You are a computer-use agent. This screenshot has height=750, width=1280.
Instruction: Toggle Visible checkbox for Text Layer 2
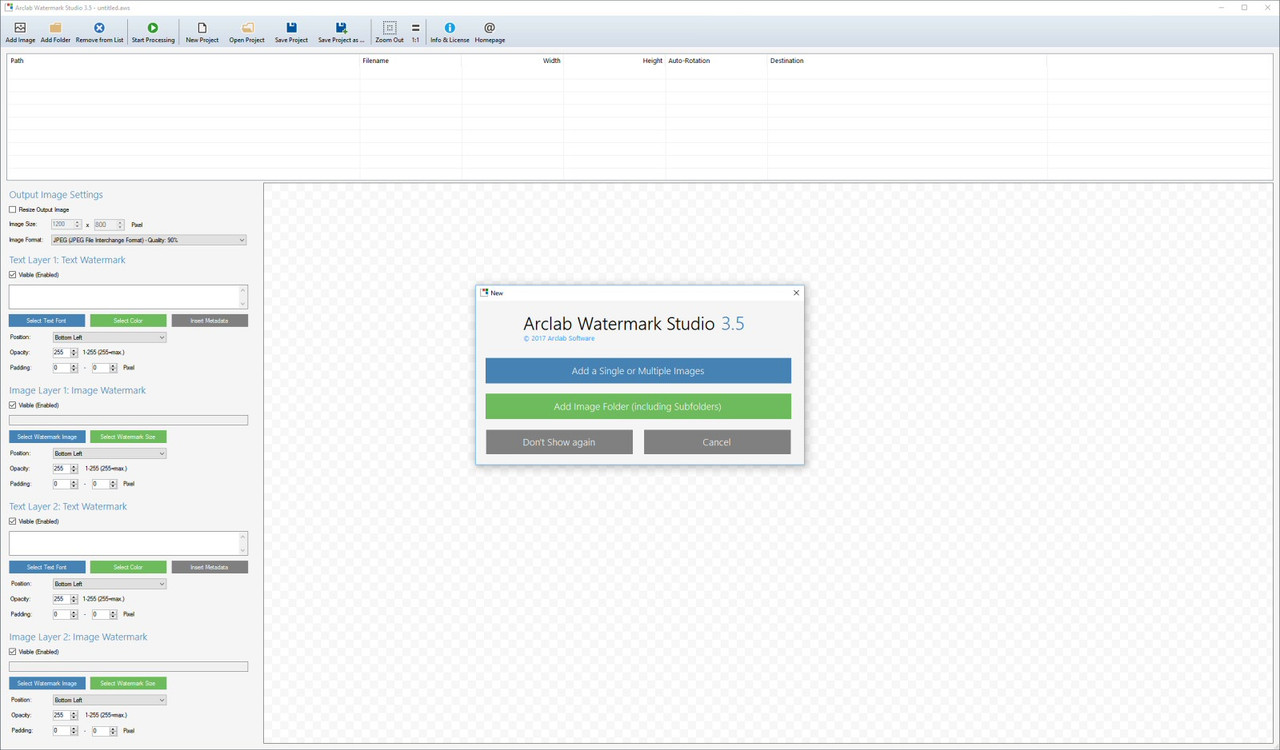point(13,522)
